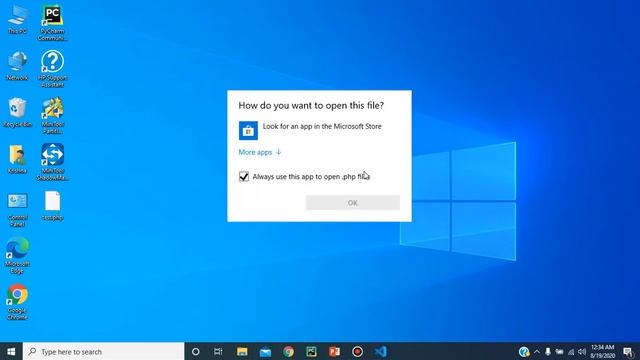
Task: Click the microphone tray icon
Action: point(548,351)
